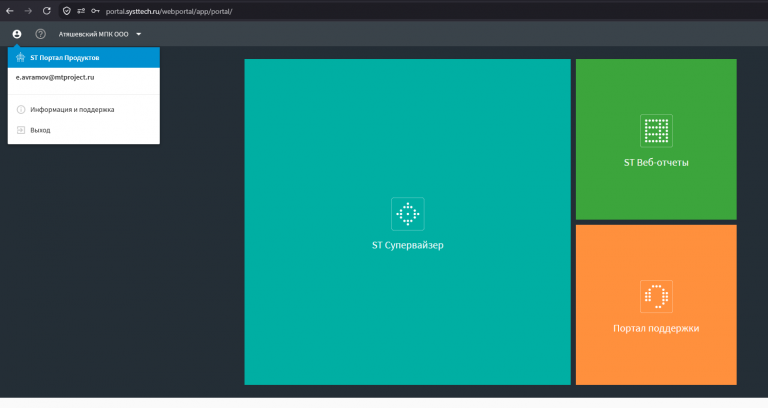This screenshot has height=408, width=768.
Task: Click the ST Портал Продуктов logo icon
Action: (20, 57)
